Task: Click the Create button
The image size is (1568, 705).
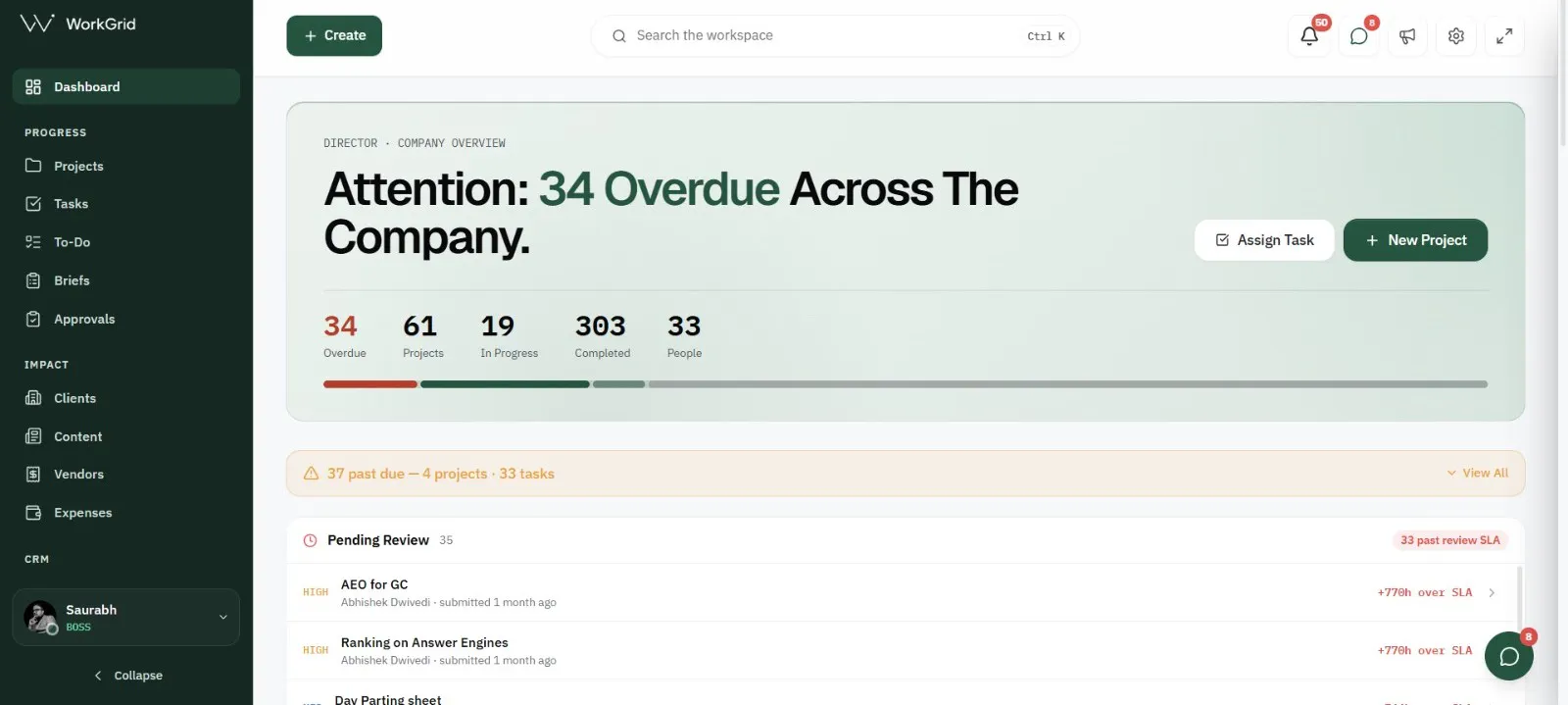Action: [334, 35]
